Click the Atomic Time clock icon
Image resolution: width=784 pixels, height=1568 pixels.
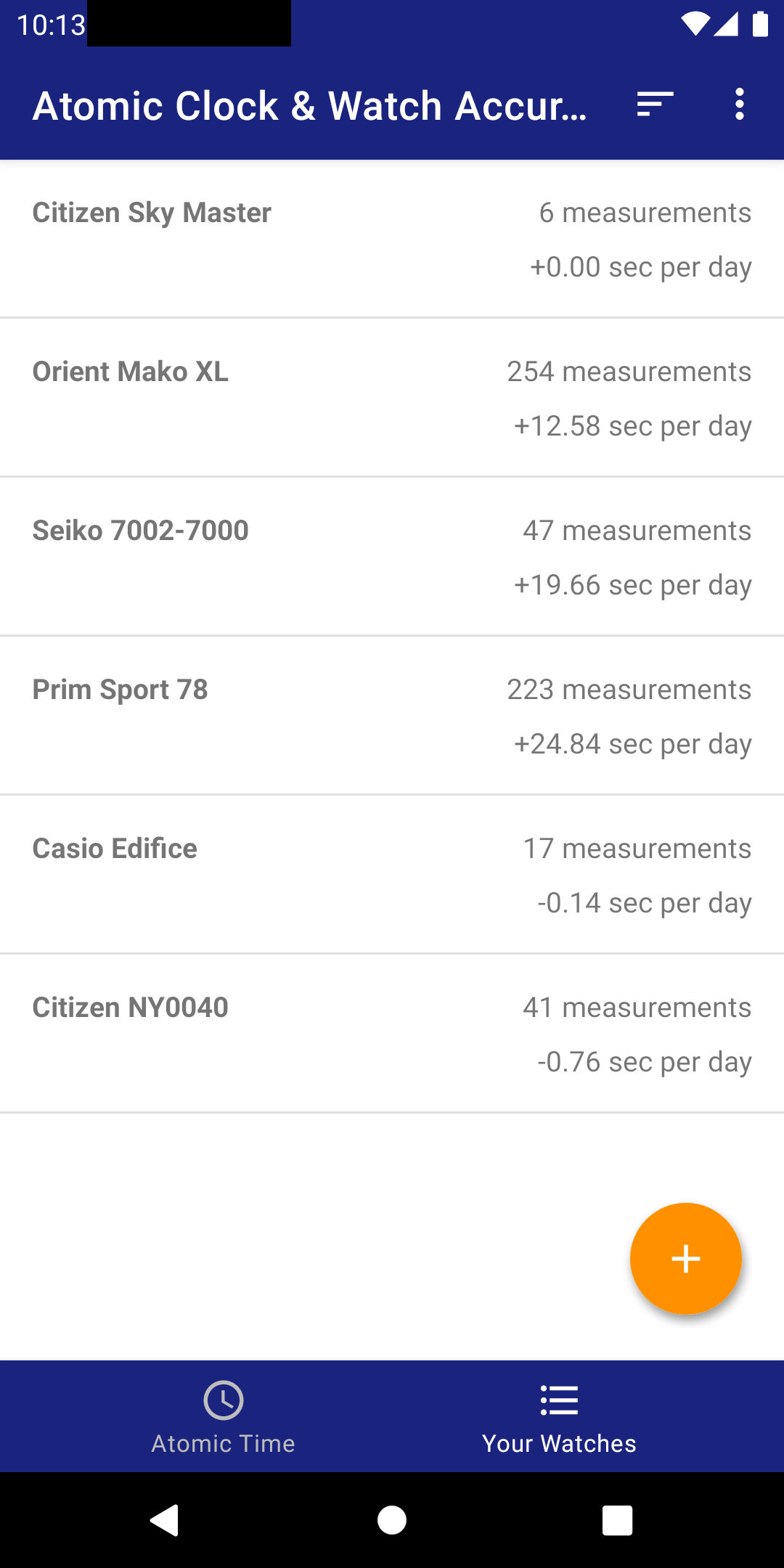[223, 1400]
